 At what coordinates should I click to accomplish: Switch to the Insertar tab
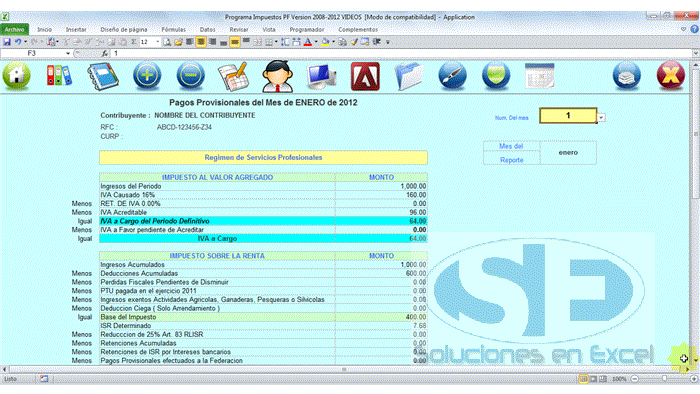pyautogui.click(x=76, y=29)
